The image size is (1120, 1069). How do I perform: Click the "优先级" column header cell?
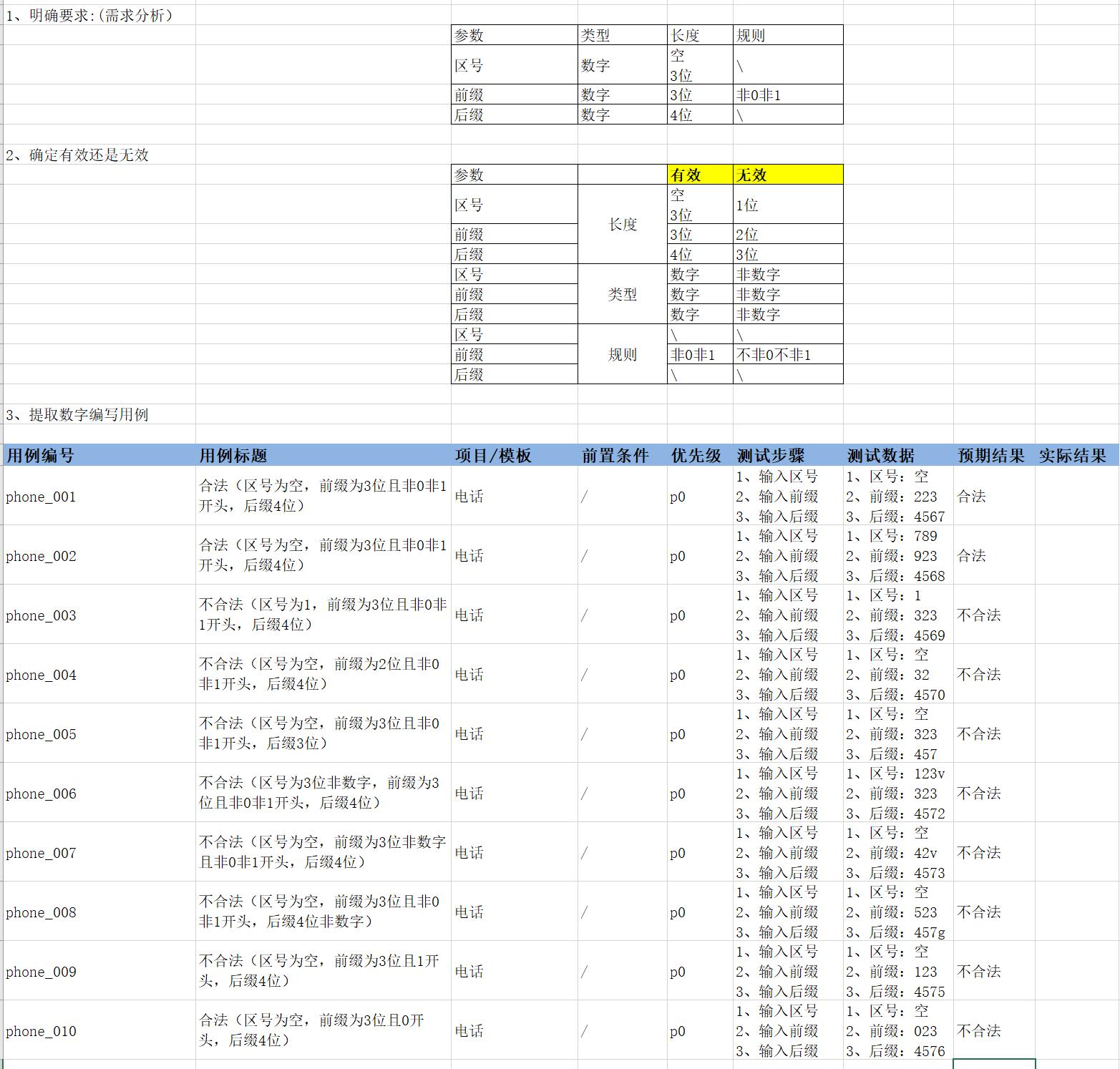(700, 455)
